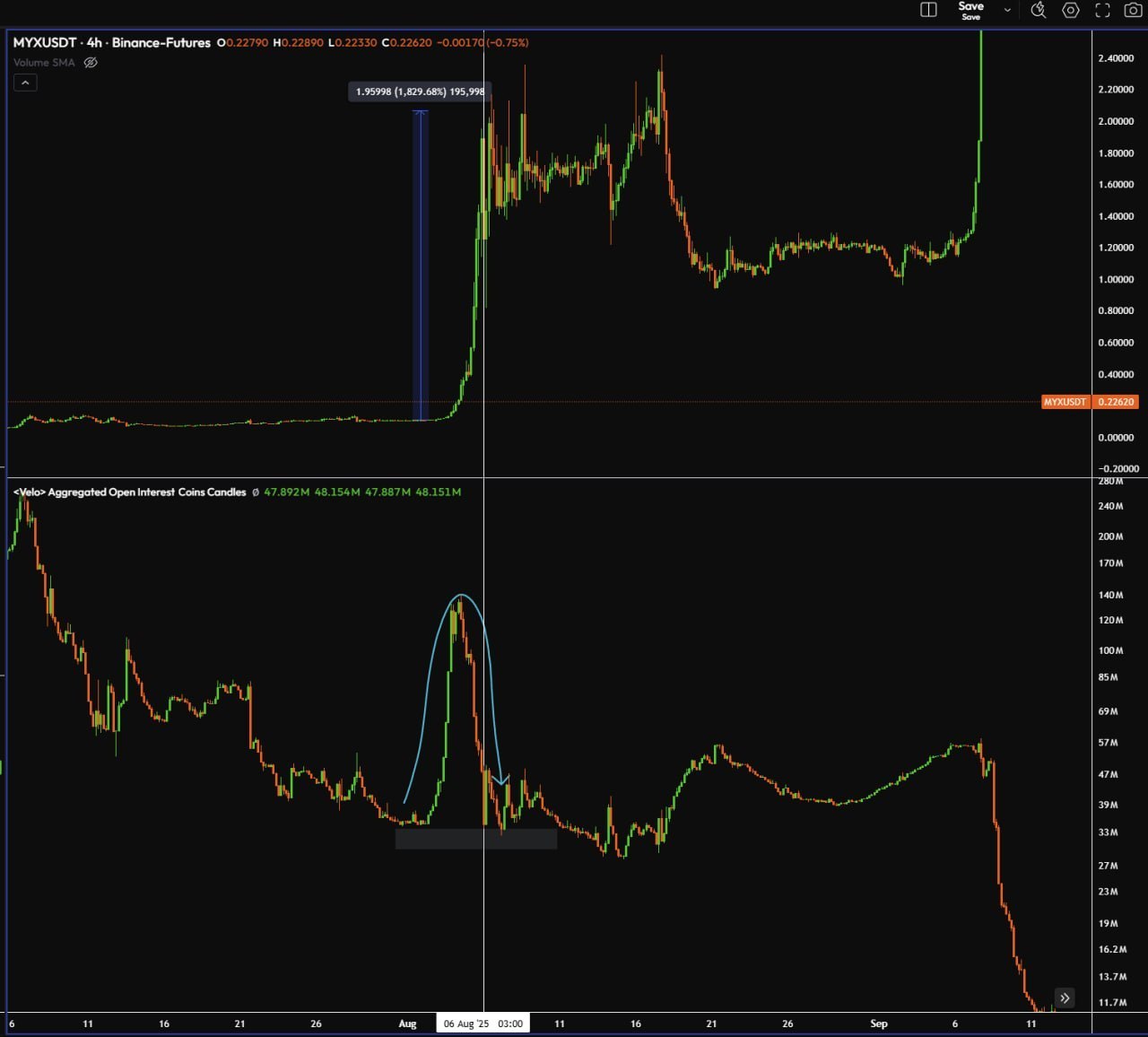This screenshot has height=1037, width=1148.
Task: Click the price scale near 1.00000
Action: [x=1116, y=280]
